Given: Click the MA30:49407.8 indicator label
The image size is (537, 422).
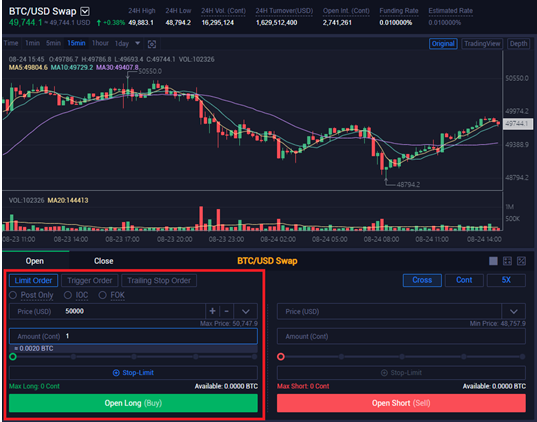Looking at the screenshot, I should point(117,67).
